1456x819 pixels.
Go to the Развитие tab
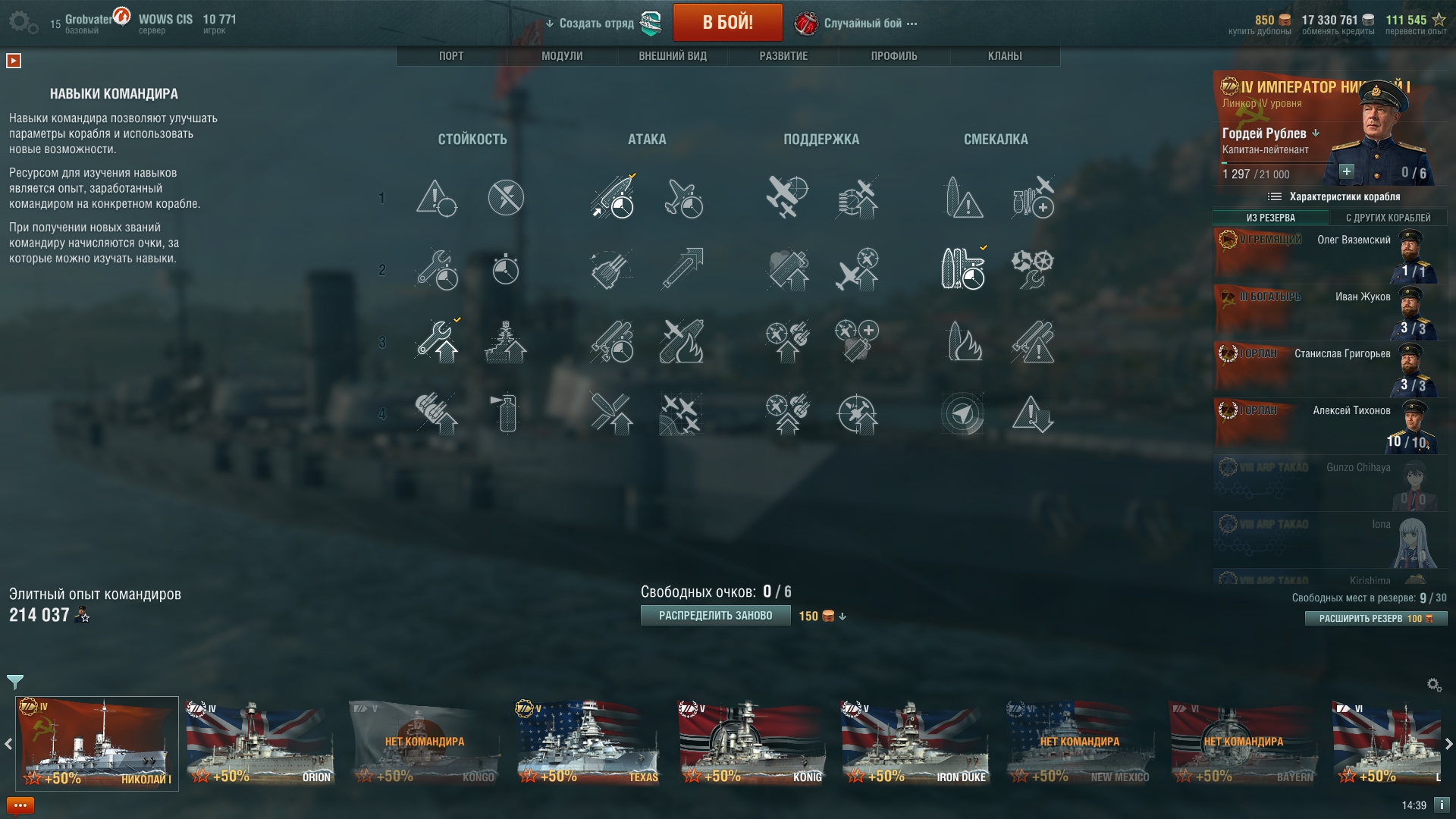pos(783,56)
